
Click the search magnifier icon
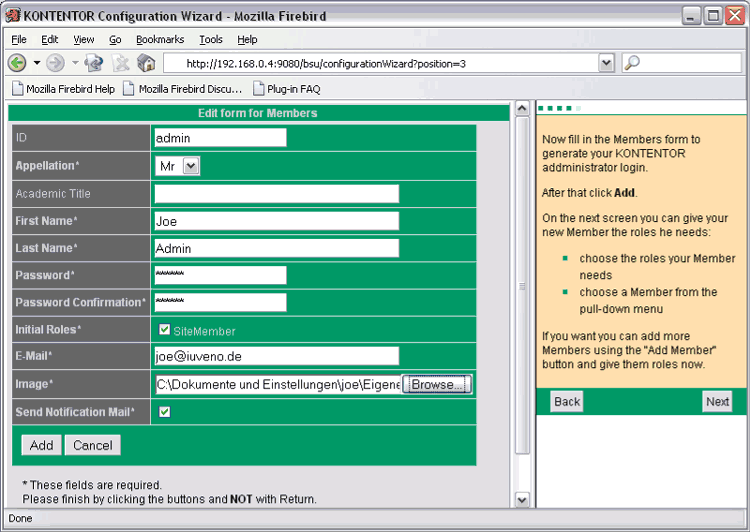pyautogui.click(x=632, y=63)
